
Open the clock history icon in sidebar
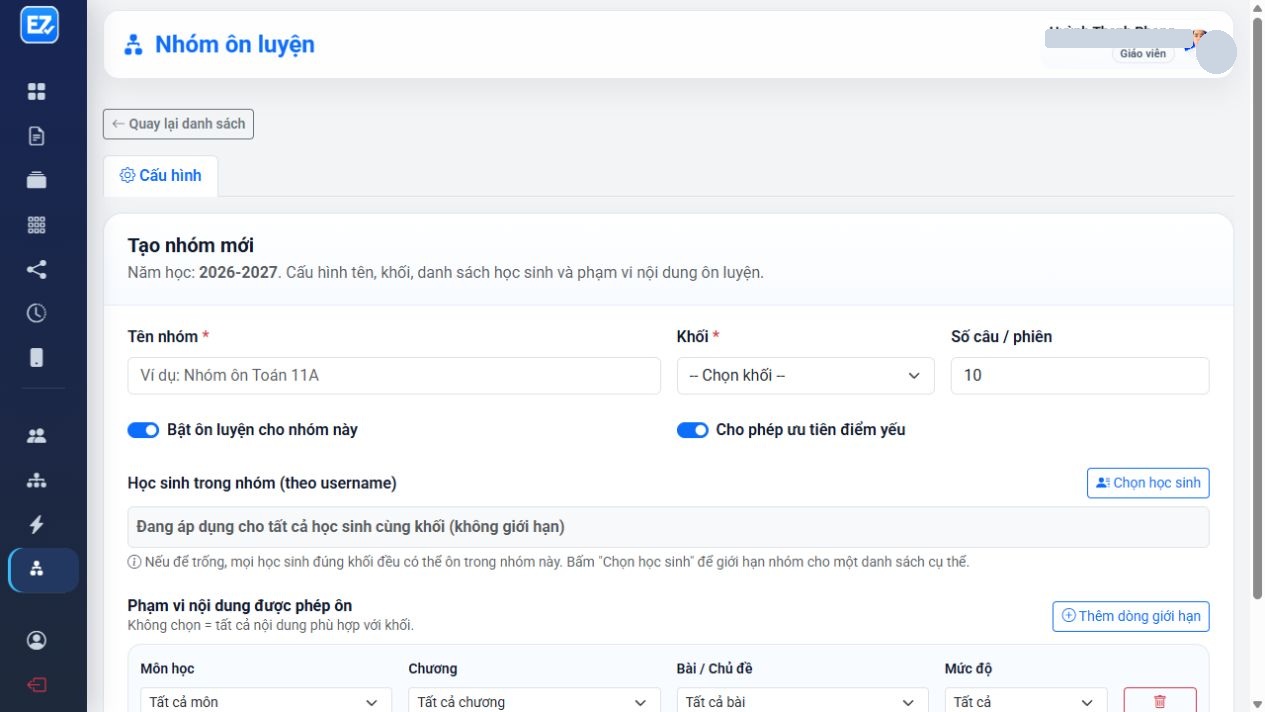(x=37, y=313)
